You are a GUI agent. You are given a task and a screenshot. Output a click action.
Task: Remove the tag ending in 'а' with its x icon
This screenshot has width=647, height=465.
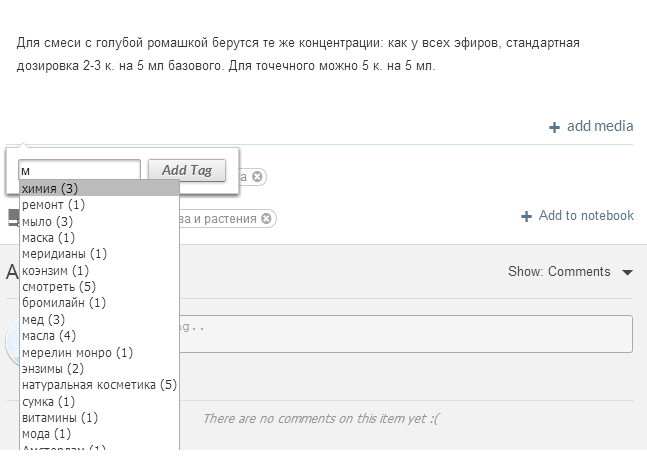257,177
